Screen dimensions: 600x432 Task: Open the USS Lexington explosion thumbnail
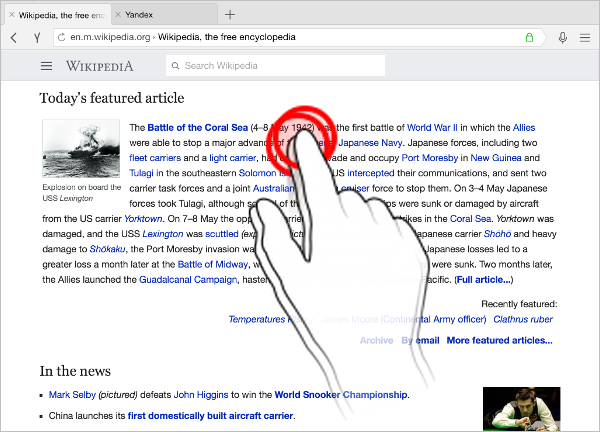point(81,148)
